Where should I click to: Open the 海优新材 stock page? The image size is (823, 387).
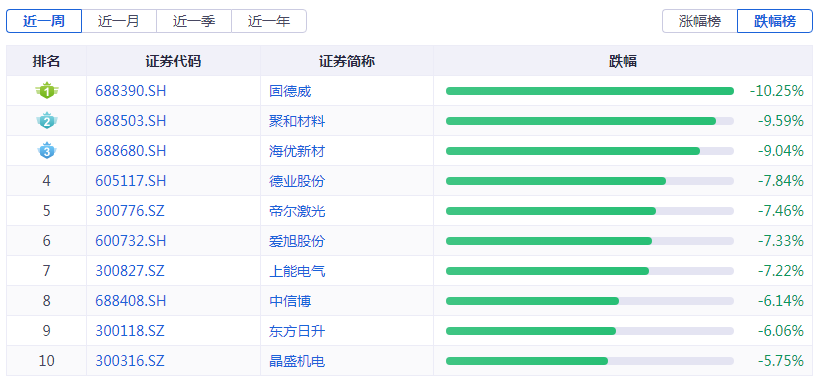pyautogui.click(x=297, y=151)
